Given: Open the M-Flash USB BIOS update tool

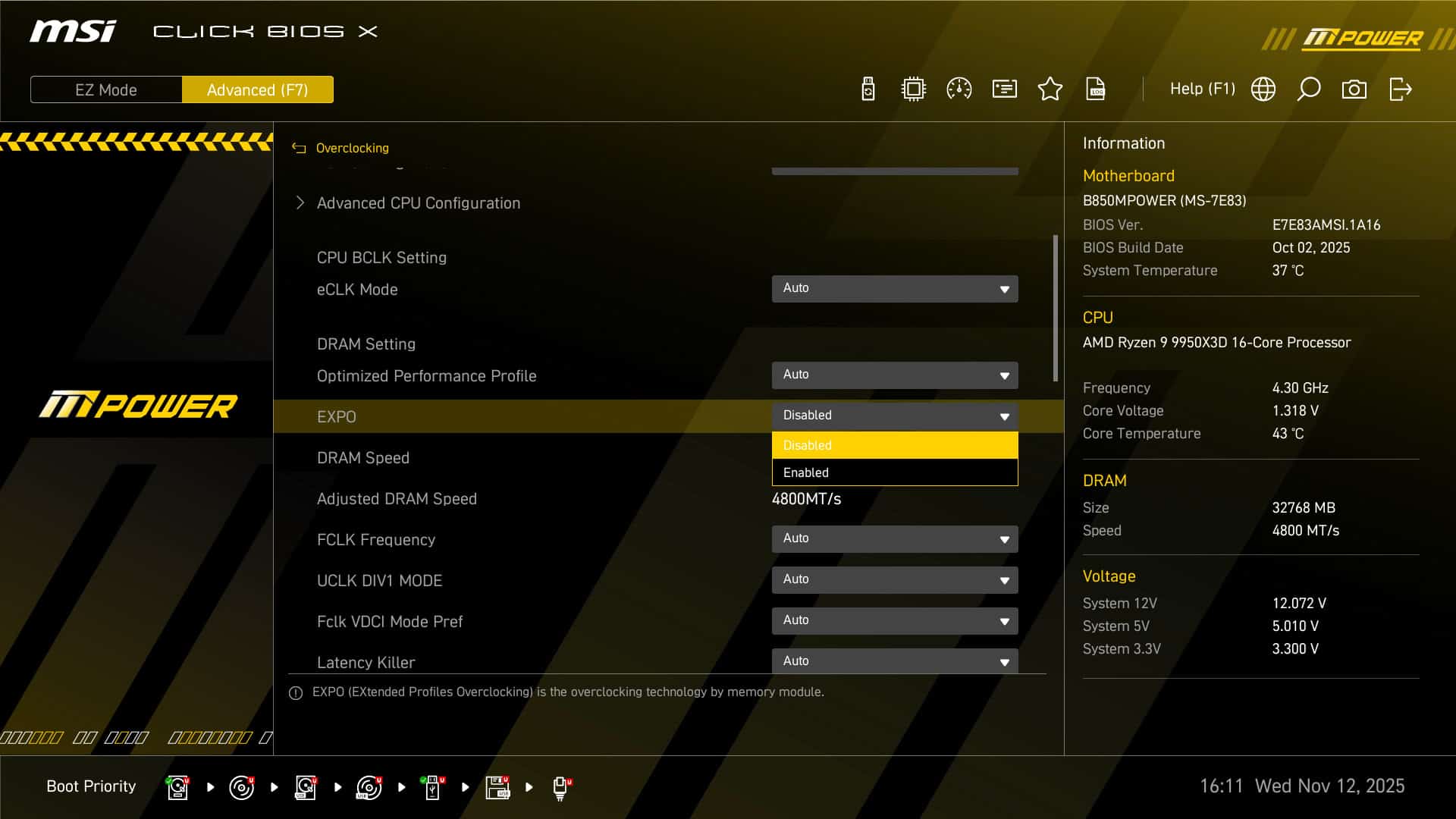Looking at the screenshot, I should (868, 89).
